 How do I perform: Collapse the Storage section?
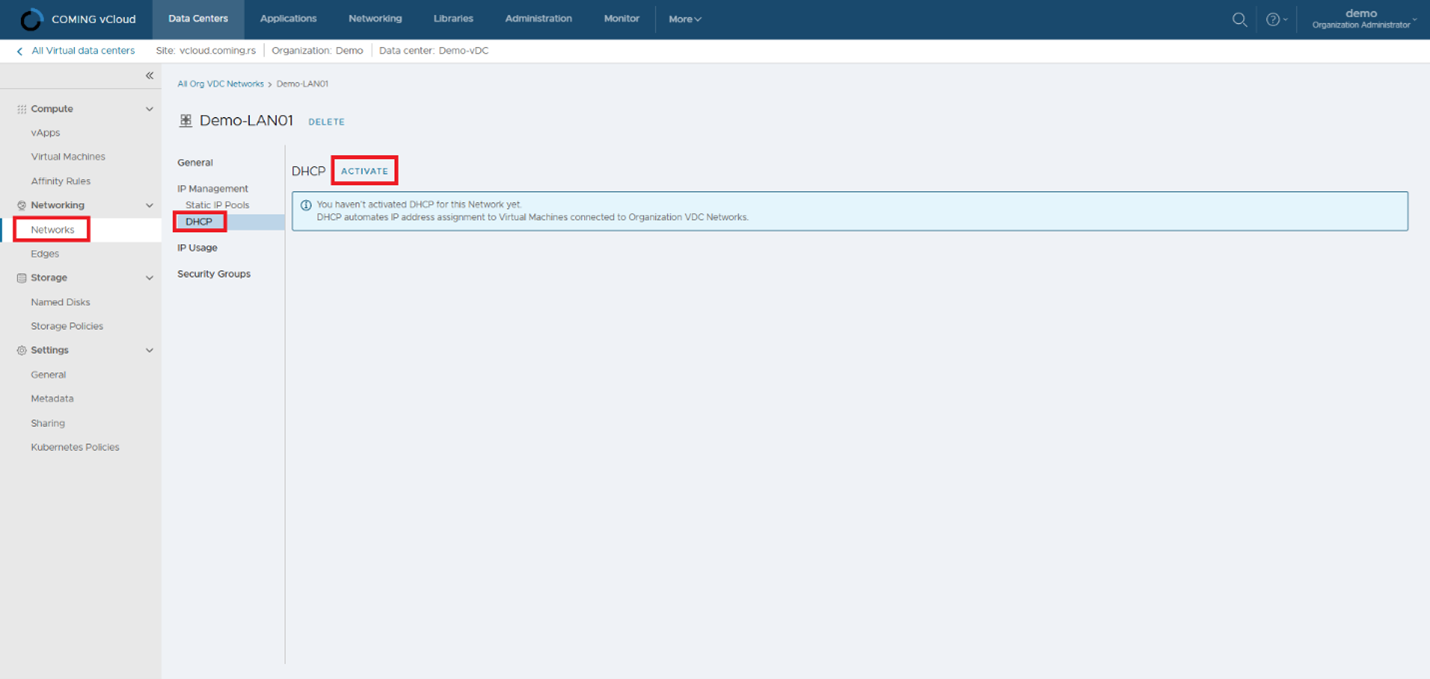tap(150, 278)
